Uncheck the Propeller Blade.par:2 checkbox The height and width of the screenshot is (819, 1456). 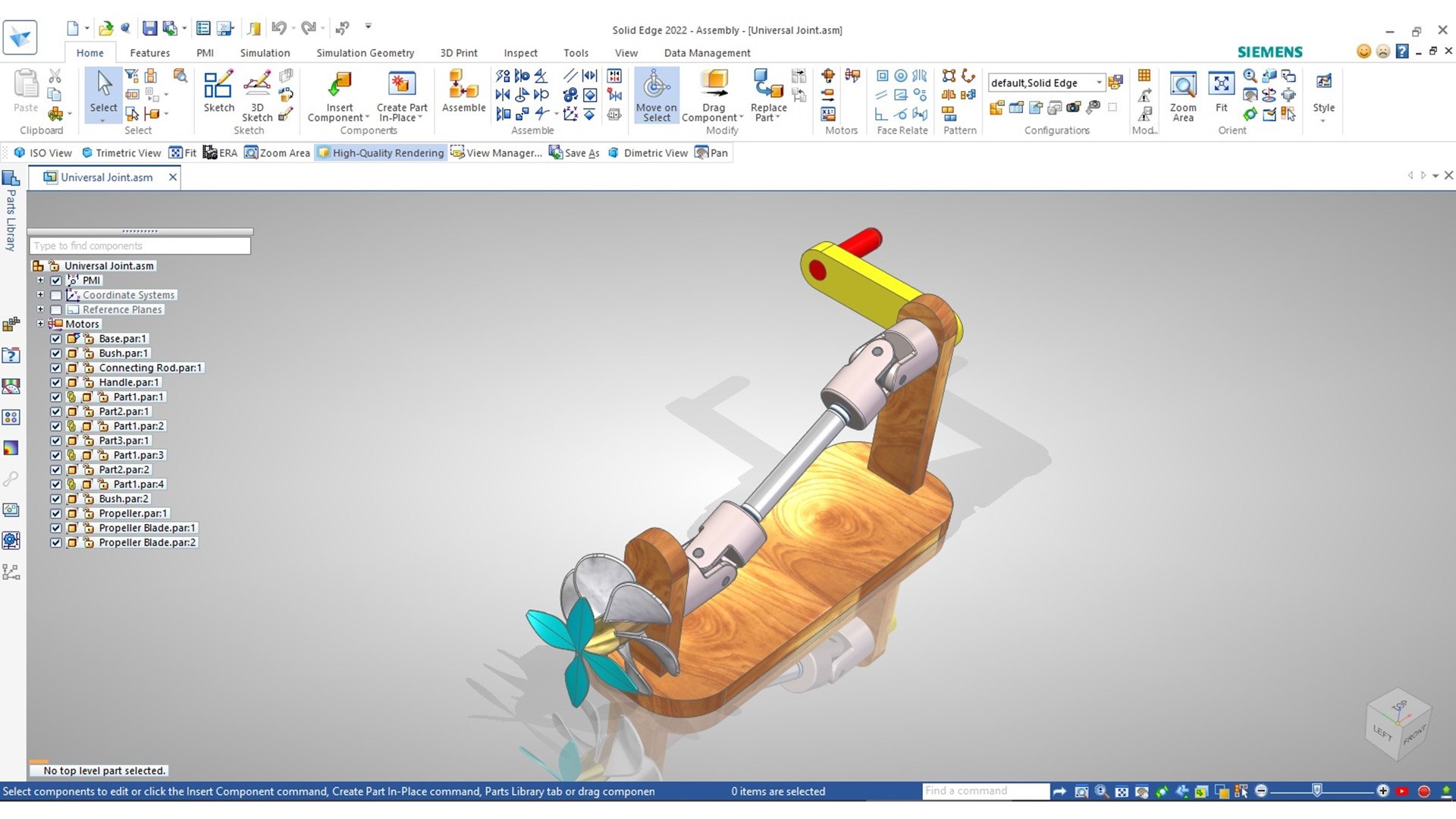tap(56, 542)
